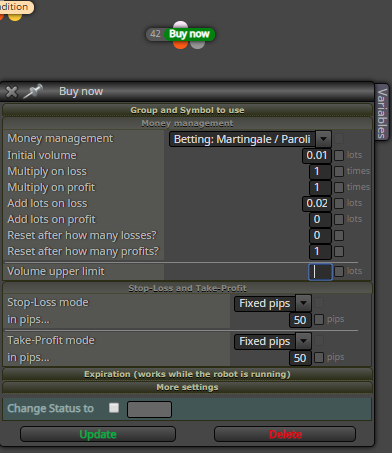The height and width of the screenshot is (453, 392).
Task: Click the Money management row label
Action: point(60,138)
